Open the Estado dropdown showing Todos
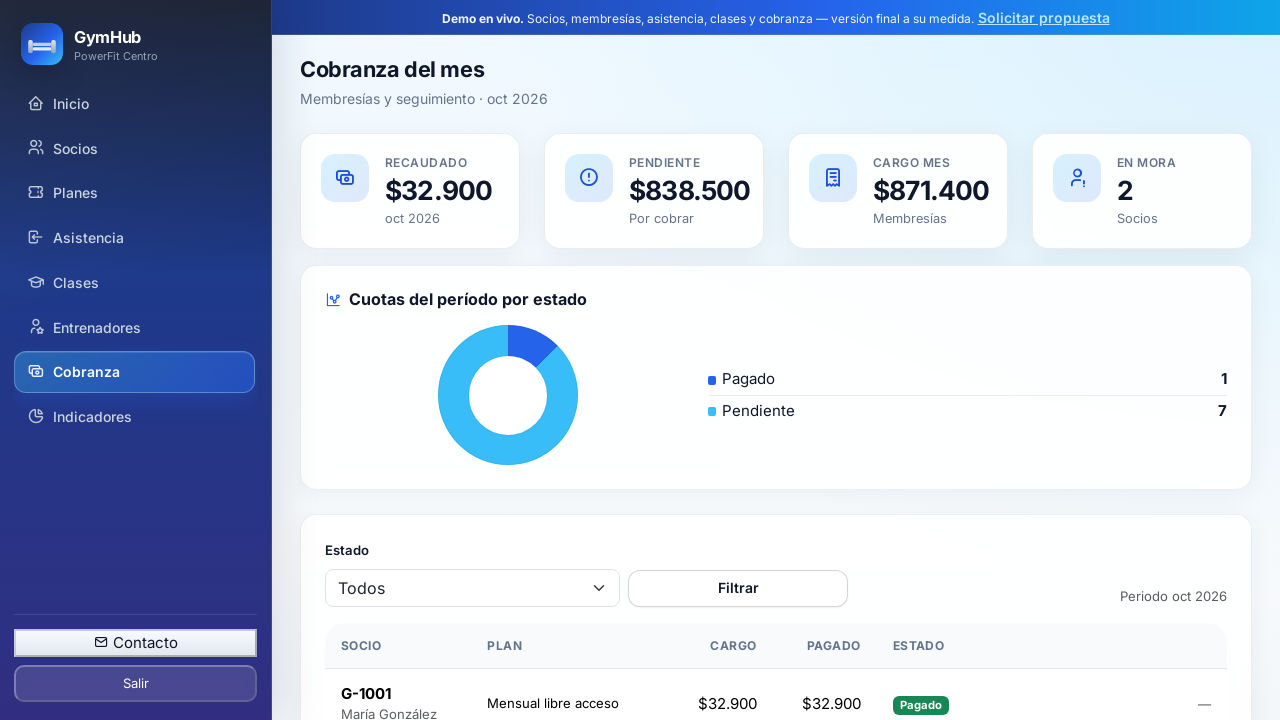The image size is (1280, 720). tap(472, 588)
